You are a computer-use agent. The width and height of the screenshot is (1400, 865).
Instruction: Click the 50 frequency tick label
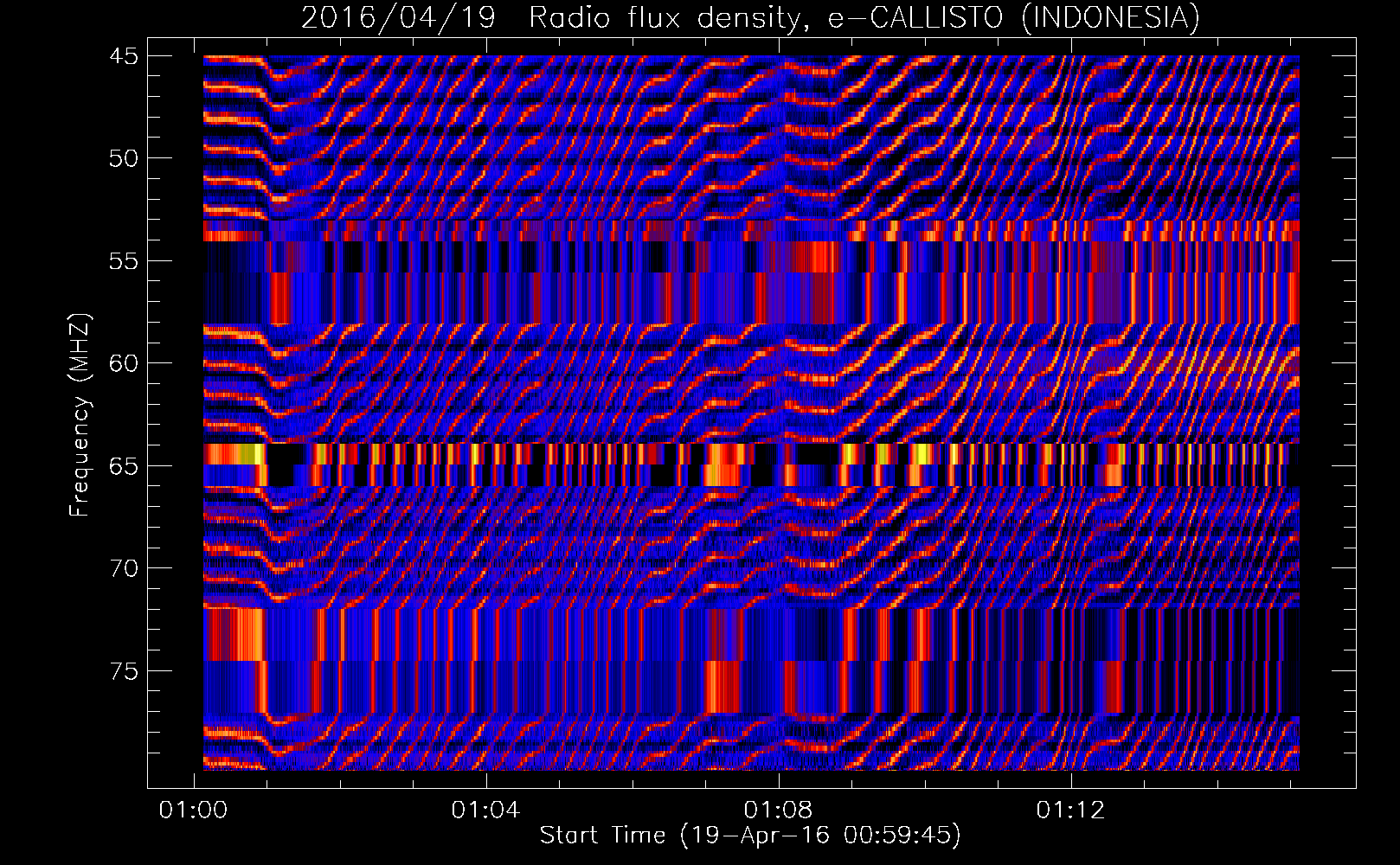pyautogui.click(x=123, y=158)
